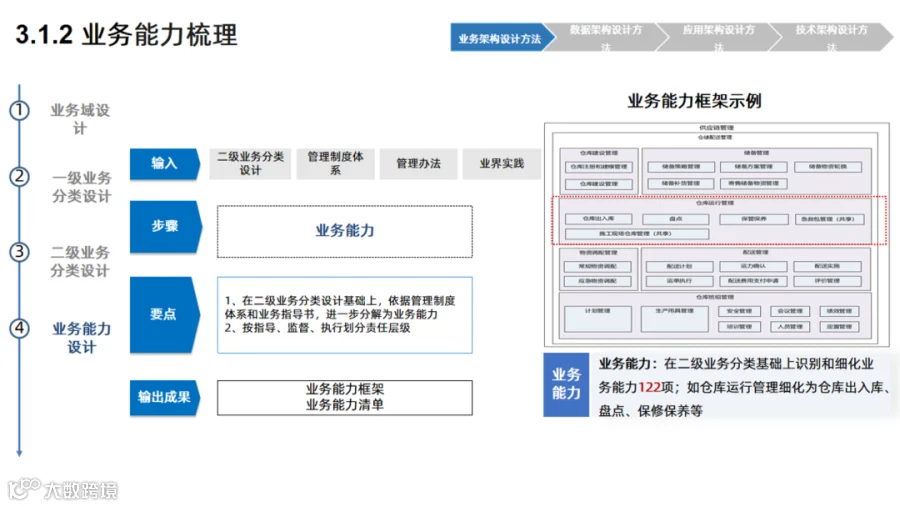Click the 常规物资调配 capability box
Screen dimensions: 900x507
pos(598,266)
